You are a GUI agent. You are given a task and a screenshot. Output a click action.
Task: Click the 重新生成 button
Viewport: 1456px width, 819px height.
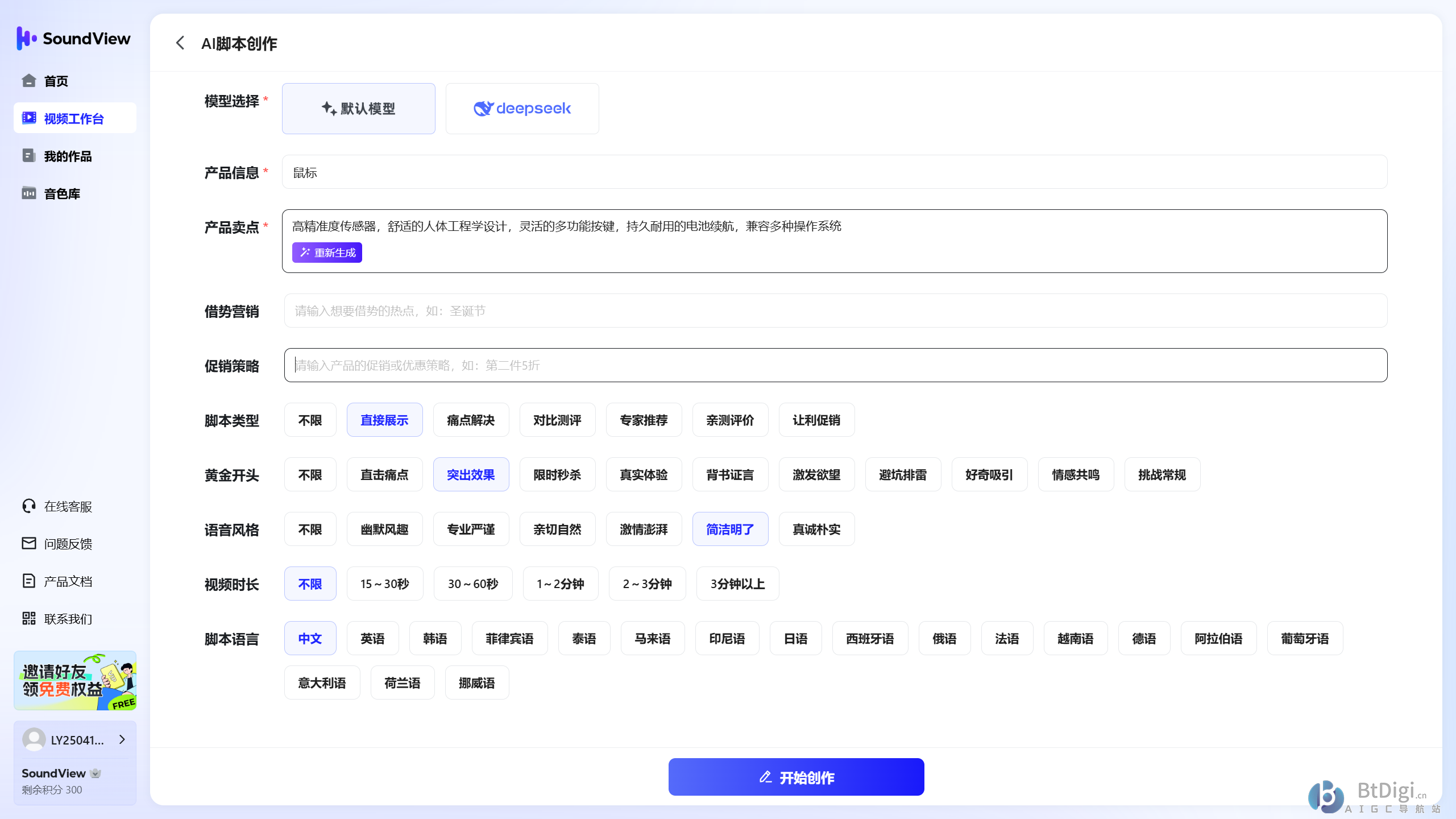pyautogui.click(x=327, y=253)
